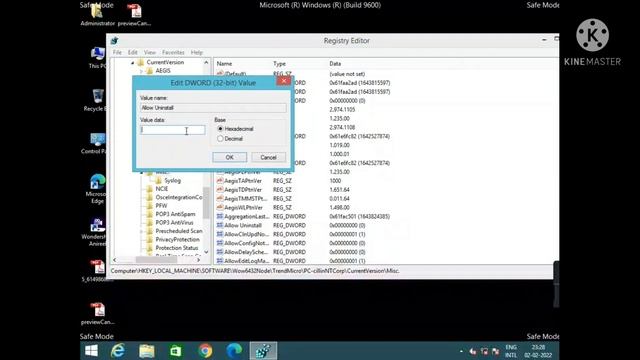
Task: Click the tree horizontal scroll left arrow
Action: (115, 260)
